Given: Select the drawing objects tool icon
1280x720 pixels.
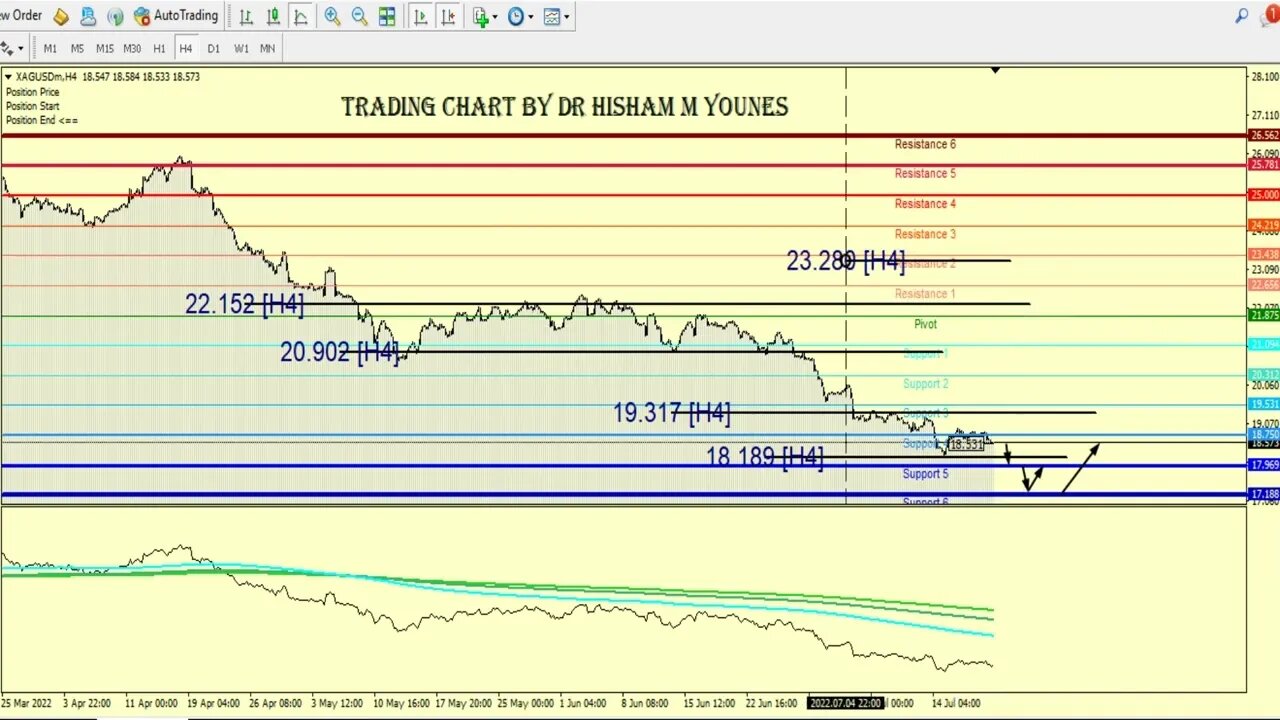Looking at the screenshot, I should point(7,48).
